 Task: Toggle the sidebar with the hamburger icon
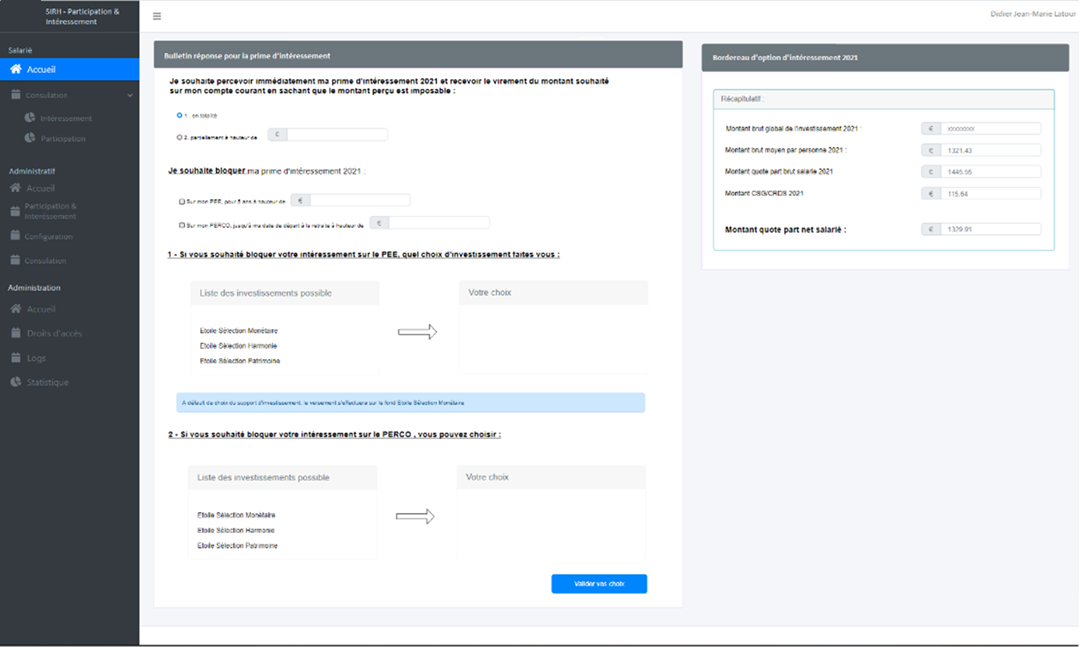click(x=157, y=16)
